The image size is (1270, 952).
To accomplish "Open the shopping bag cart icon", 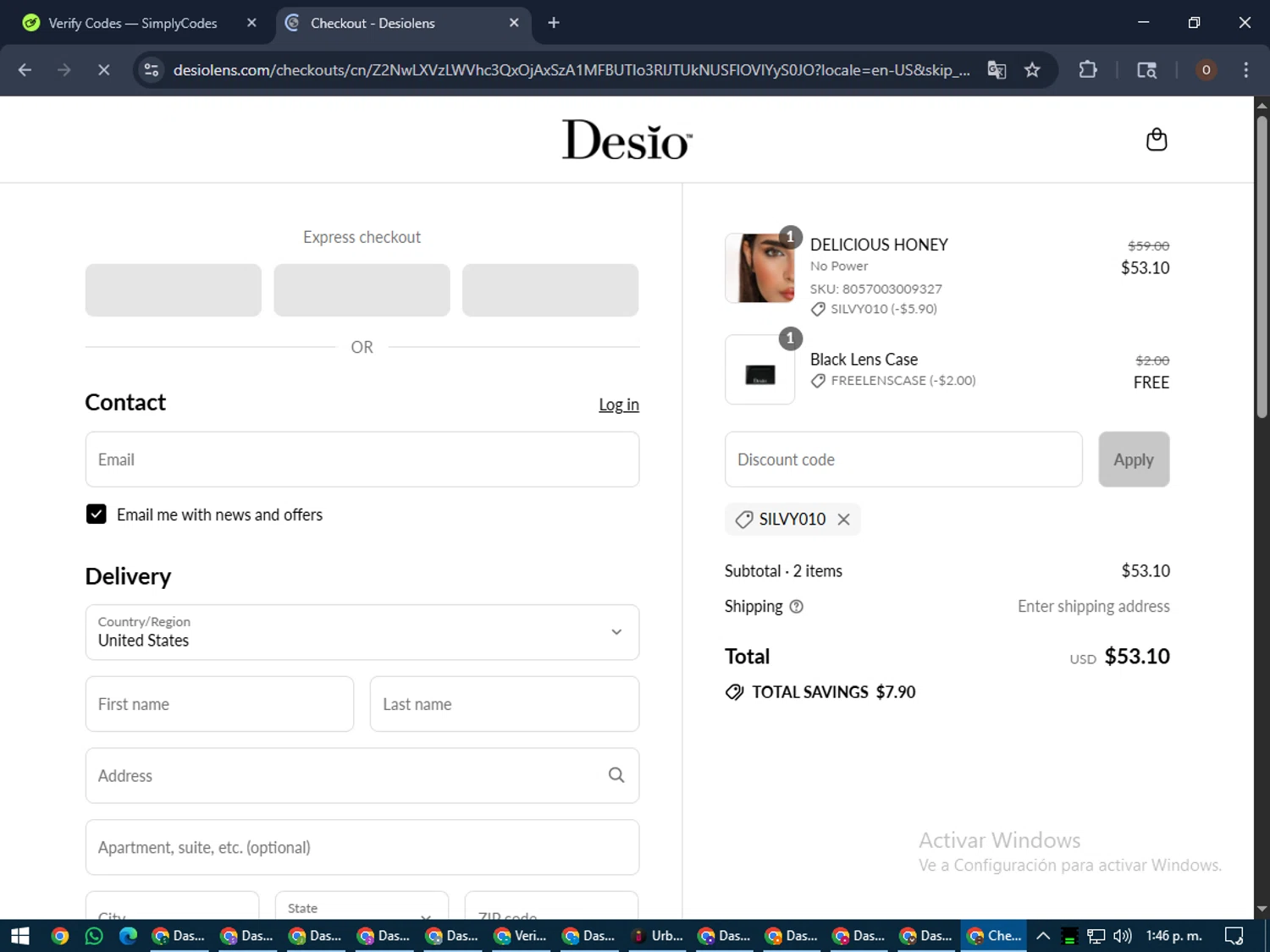I will (x=1157, y=140).
